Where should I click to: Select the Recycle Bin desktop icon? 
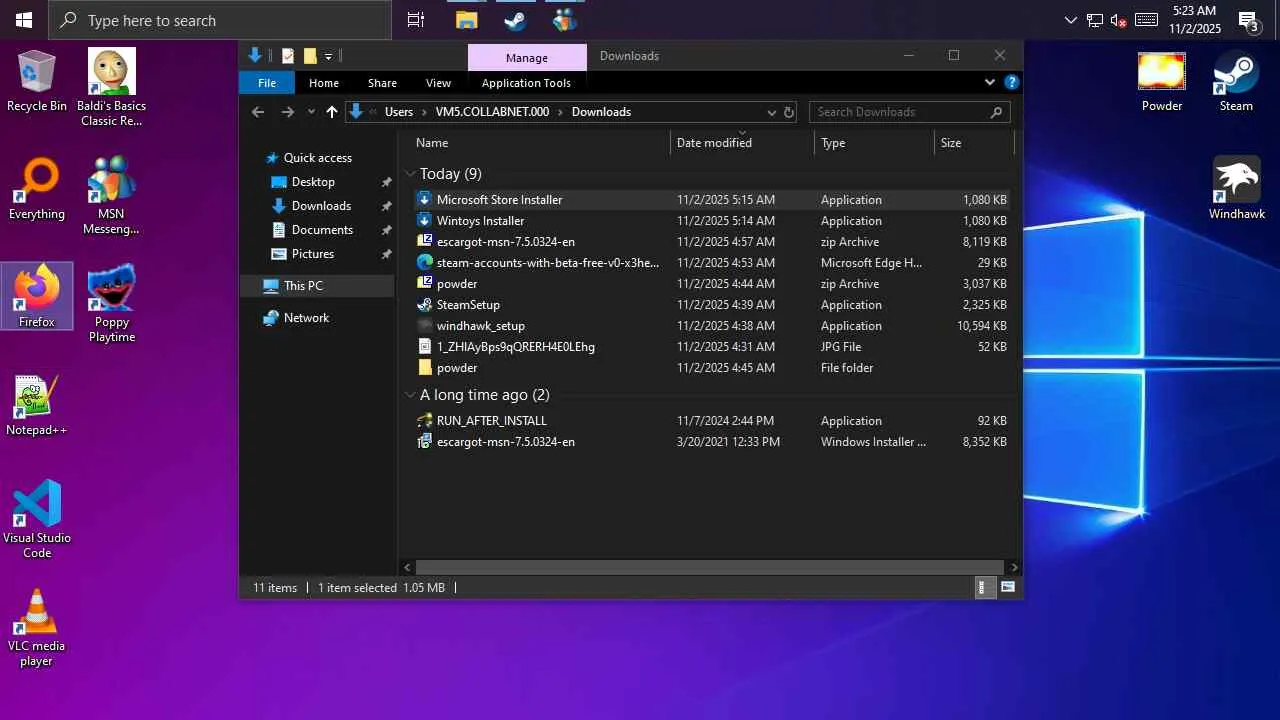[37, 80]
